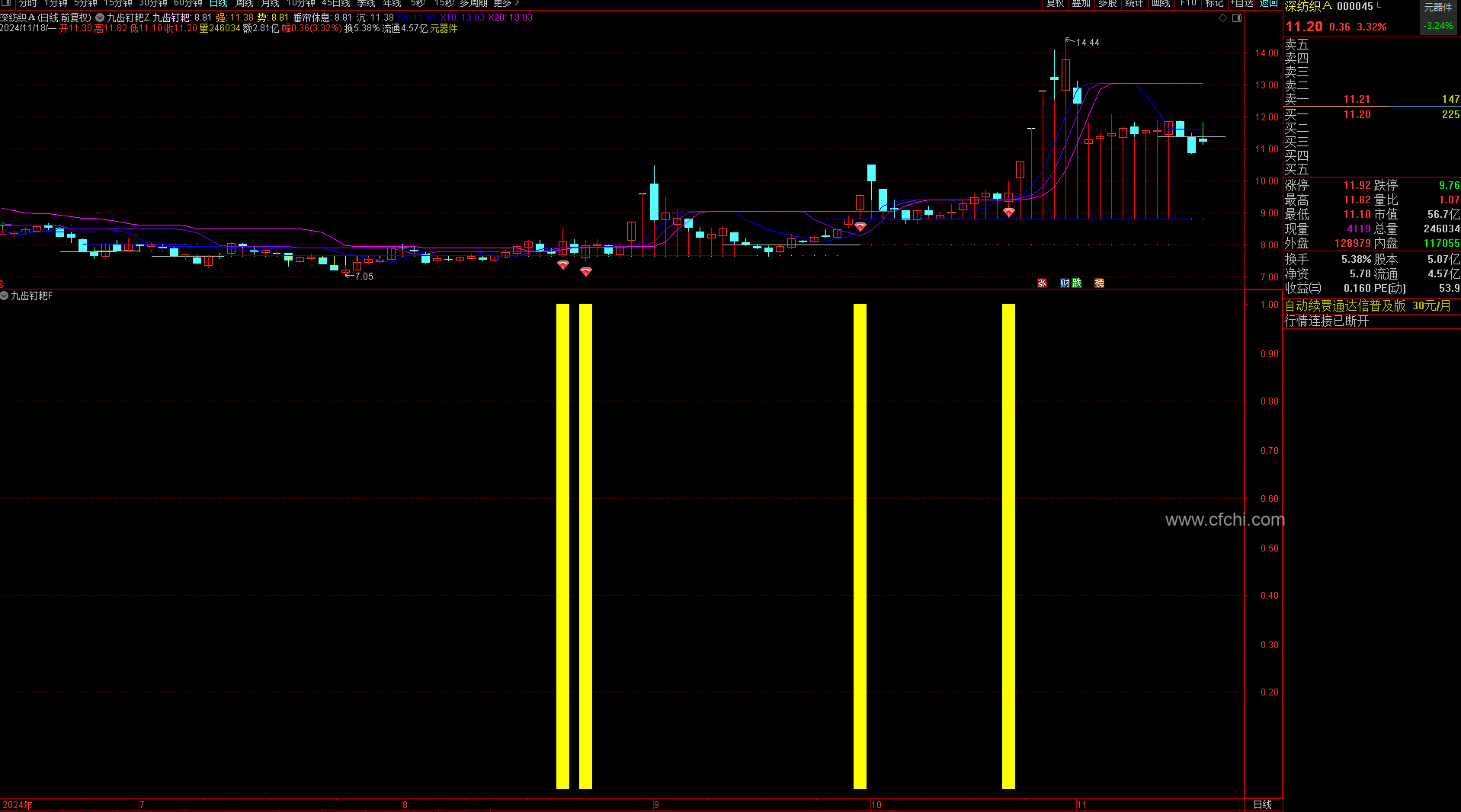Click the 元器件 sector label in the info line

point(444,28)
